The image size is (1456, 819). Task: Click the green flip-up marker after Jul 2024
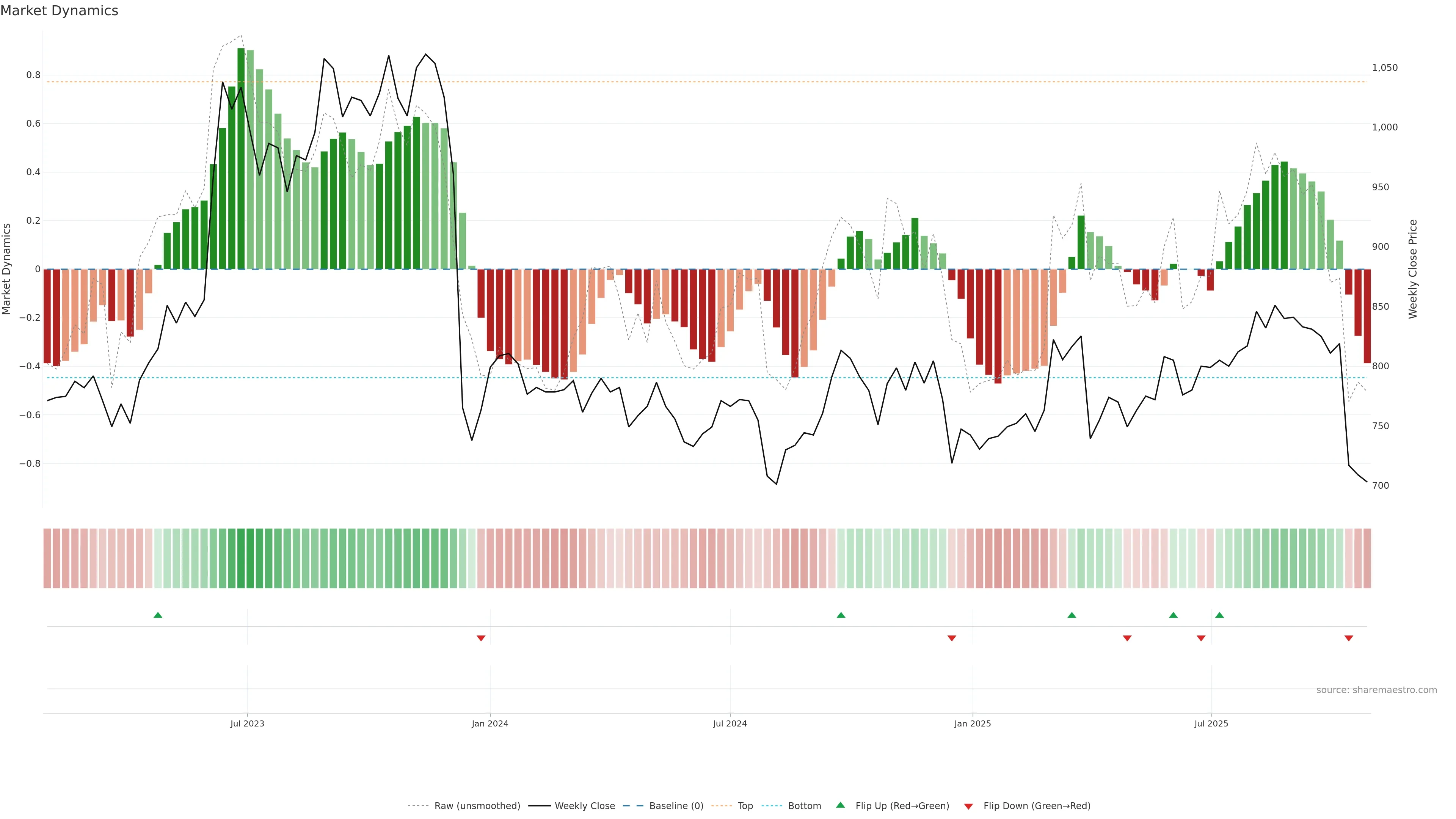point(841,615)
